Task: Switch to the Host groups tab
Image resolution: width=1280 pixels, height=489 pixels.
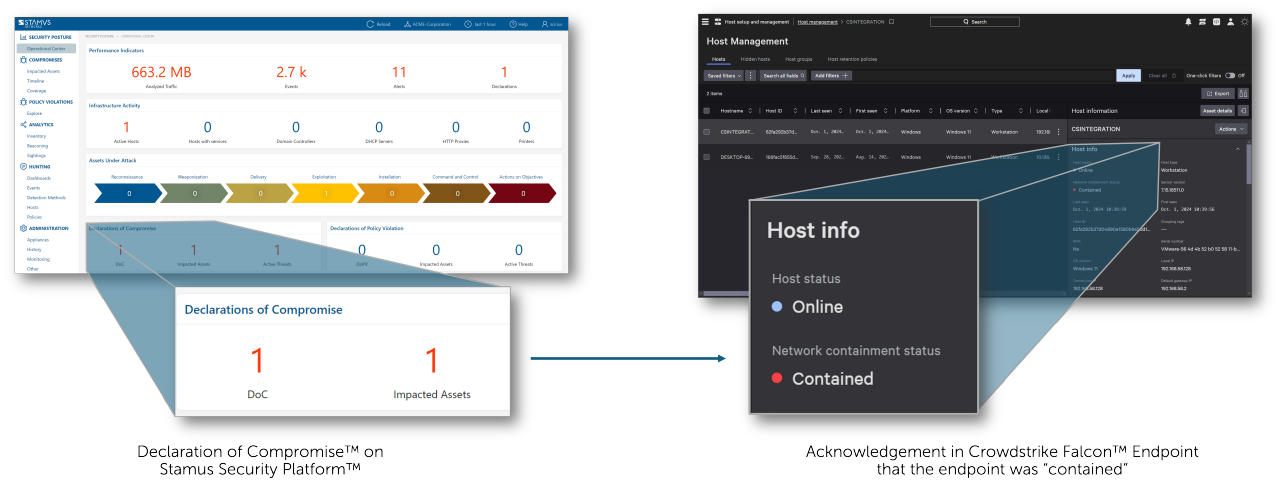Action: pyautogui.click(x=799, y=59)
